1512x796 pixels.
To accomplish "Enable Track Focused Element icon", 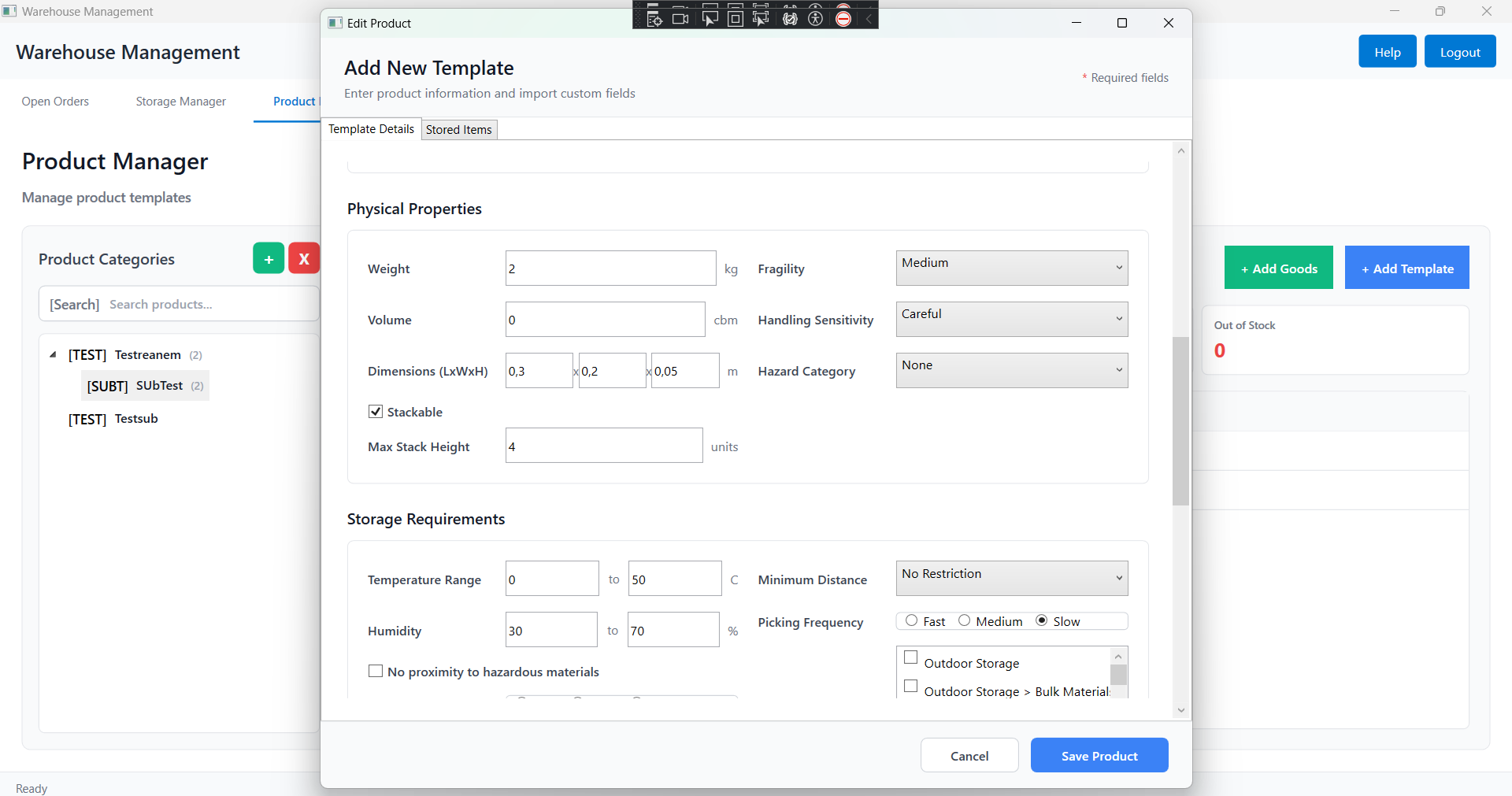I will click(x=761, y=18).
